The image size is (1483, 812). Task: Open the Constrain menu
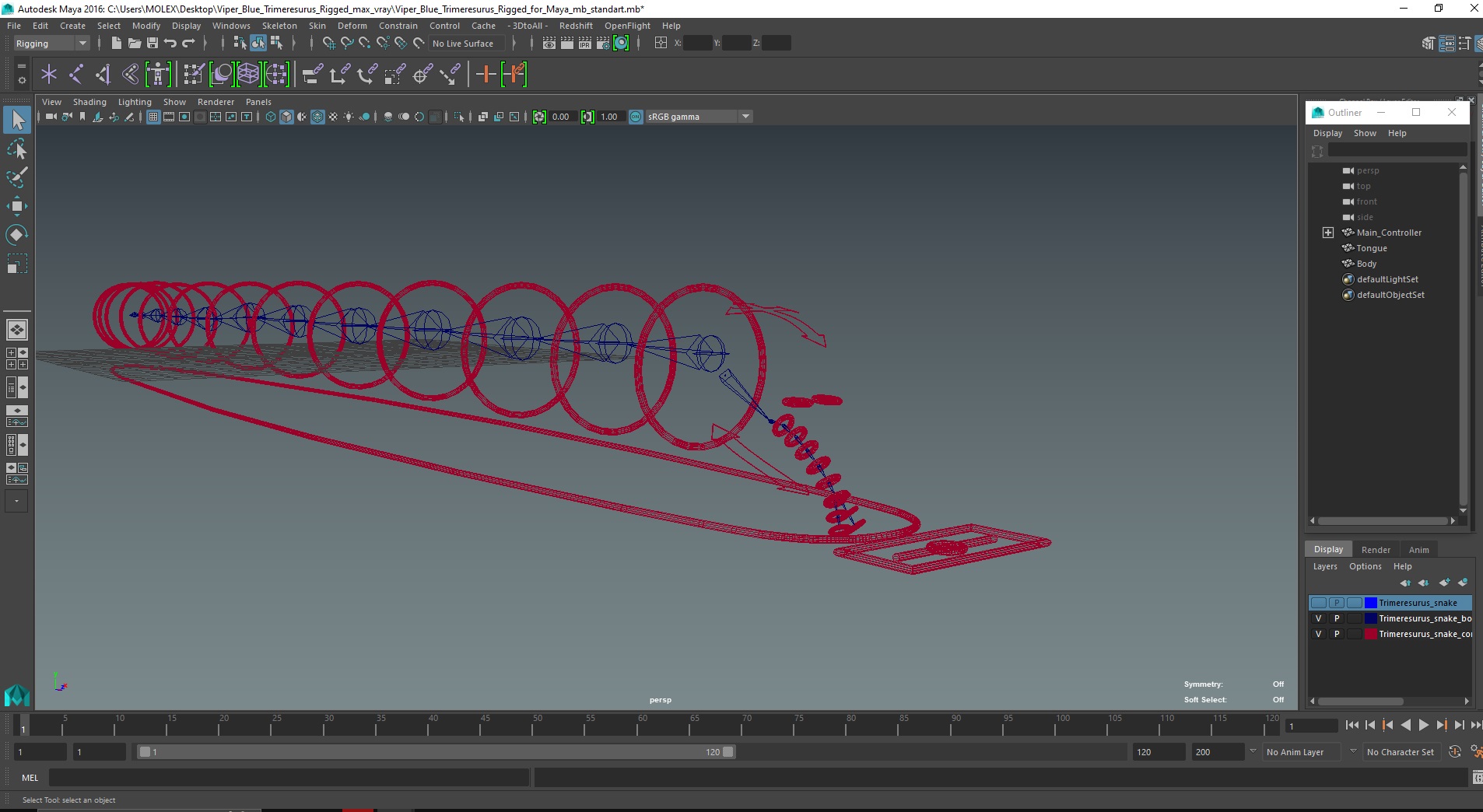(398, 26)
